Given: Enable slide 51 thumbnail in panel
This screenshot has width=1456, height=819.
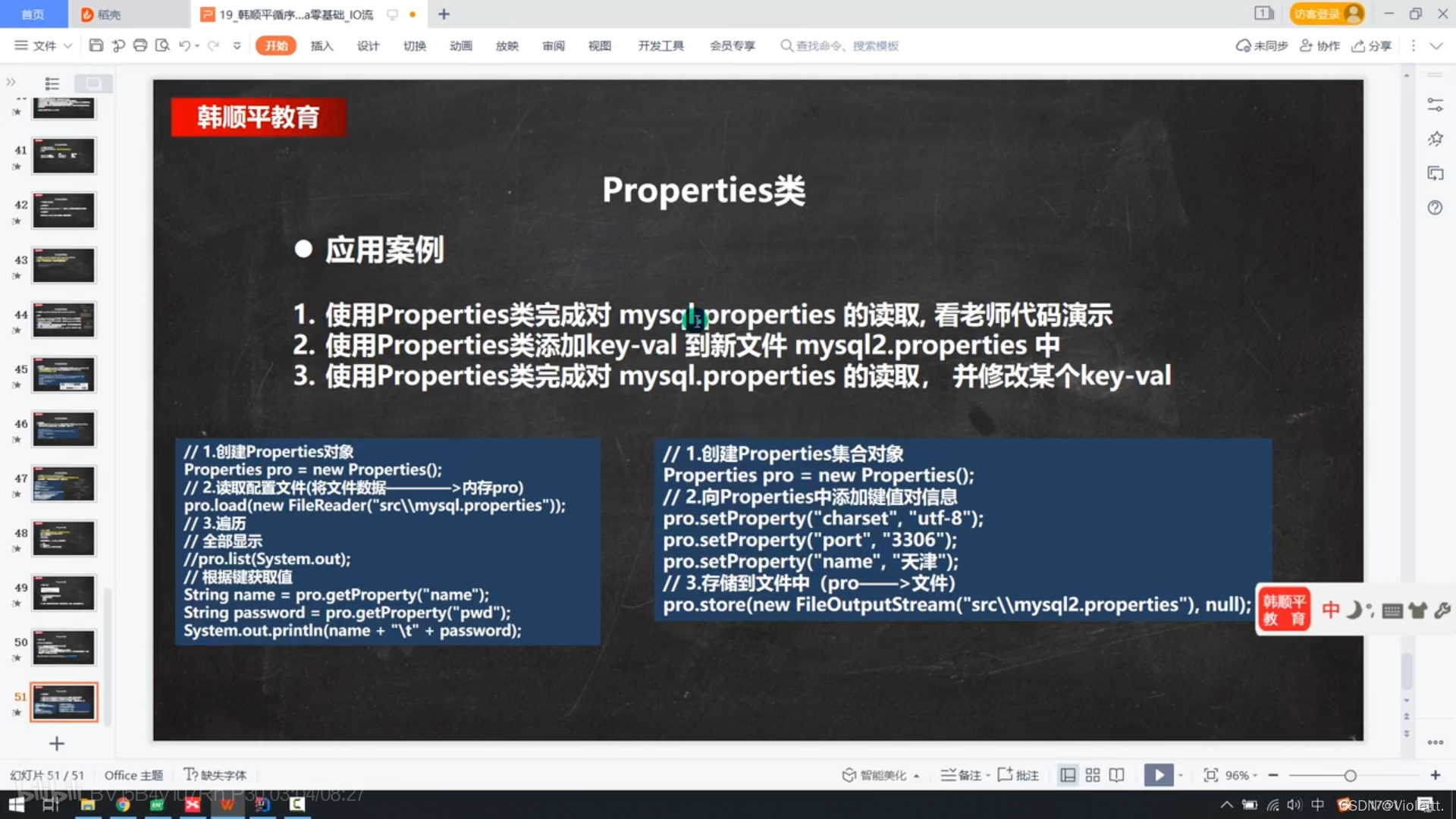Looking at the screenshot, I should [x=62, y=700].
